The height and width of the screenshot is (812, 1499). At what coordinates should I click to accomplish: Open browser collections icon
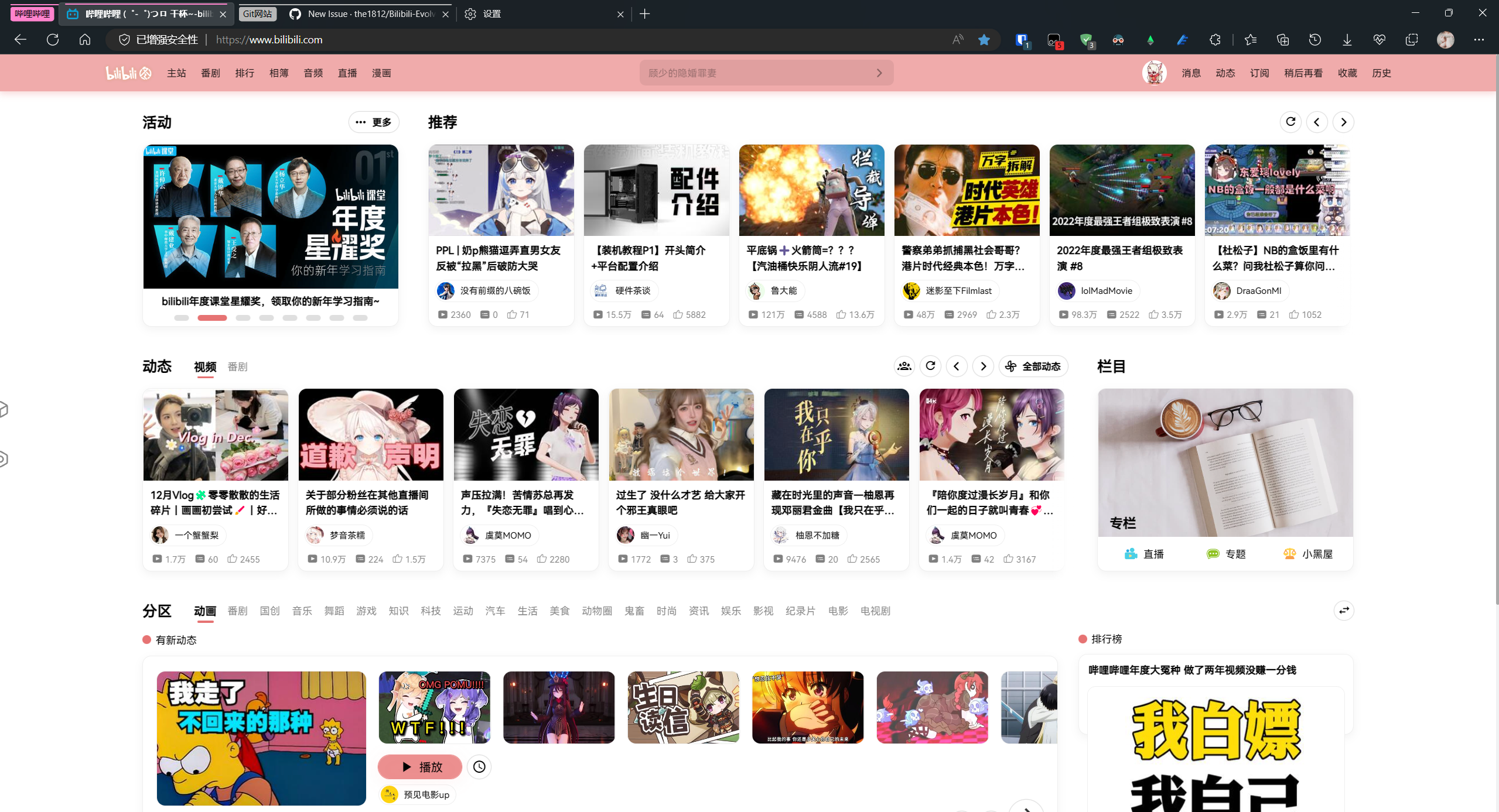click(1283, 39)
